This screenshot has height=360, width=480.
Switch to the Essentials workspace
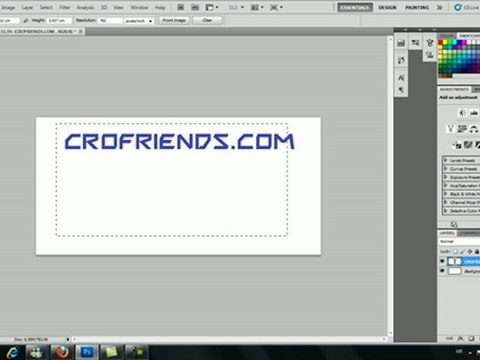point(355,7)
